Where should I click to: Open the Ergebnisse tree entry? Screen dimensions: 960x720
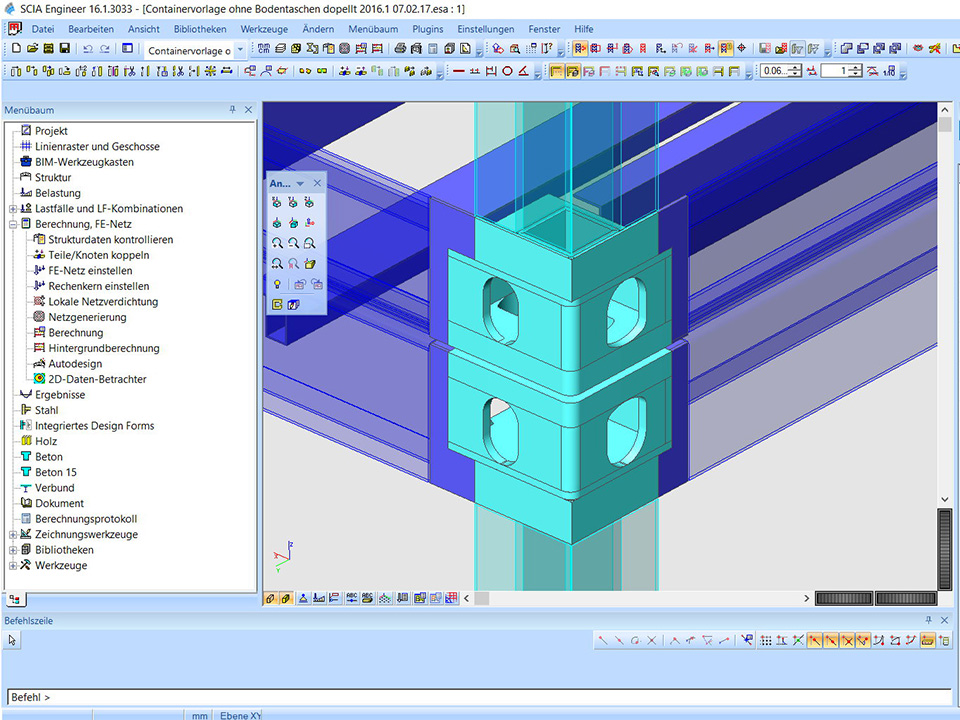coord(60,395)
